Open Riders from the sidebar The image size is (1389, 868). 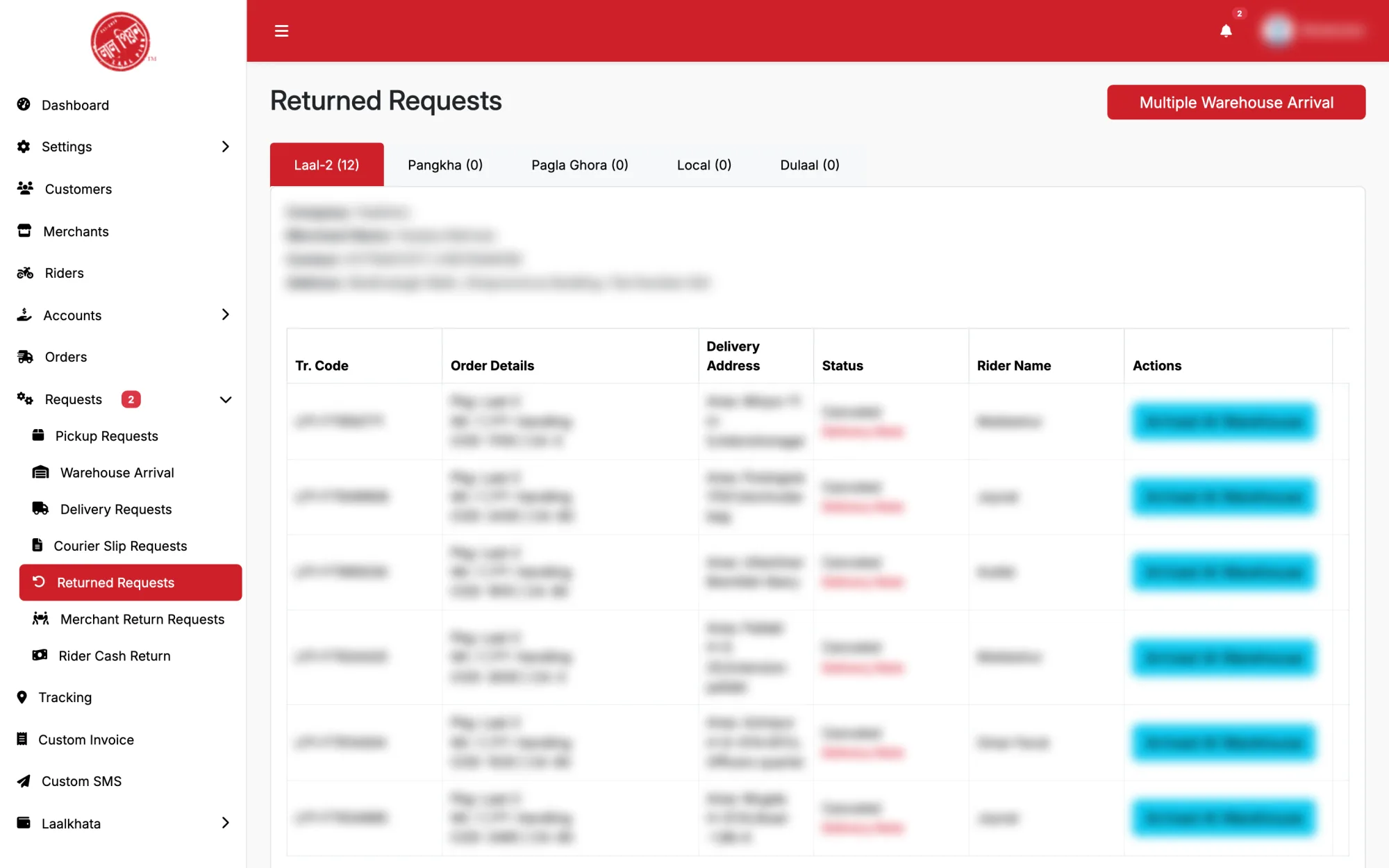pos(64,273)
